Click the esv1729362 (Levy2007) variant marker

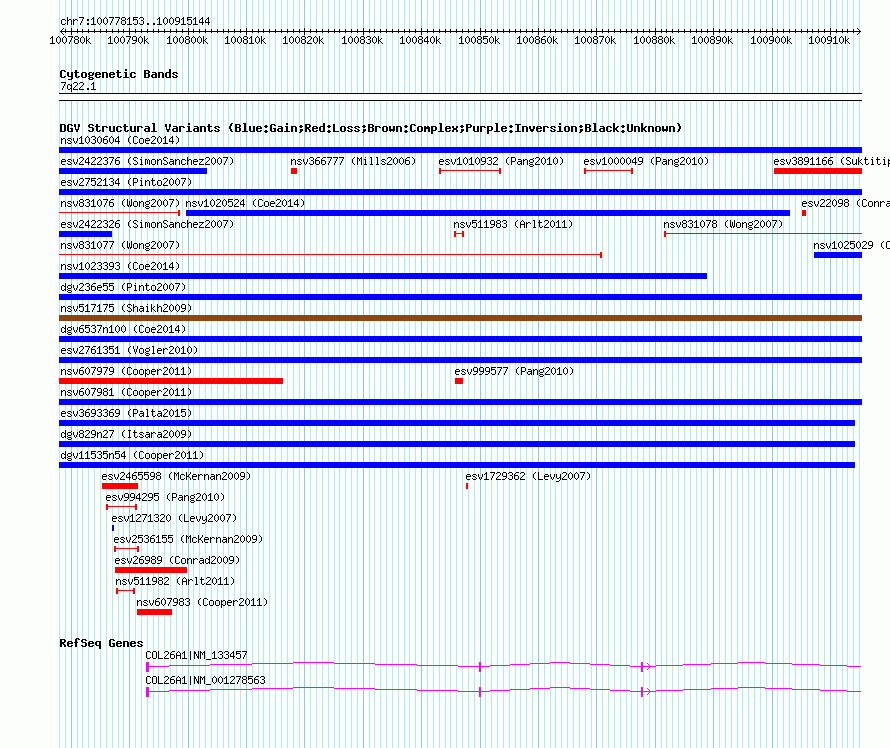pyautogui.click(x=467, y=486)
